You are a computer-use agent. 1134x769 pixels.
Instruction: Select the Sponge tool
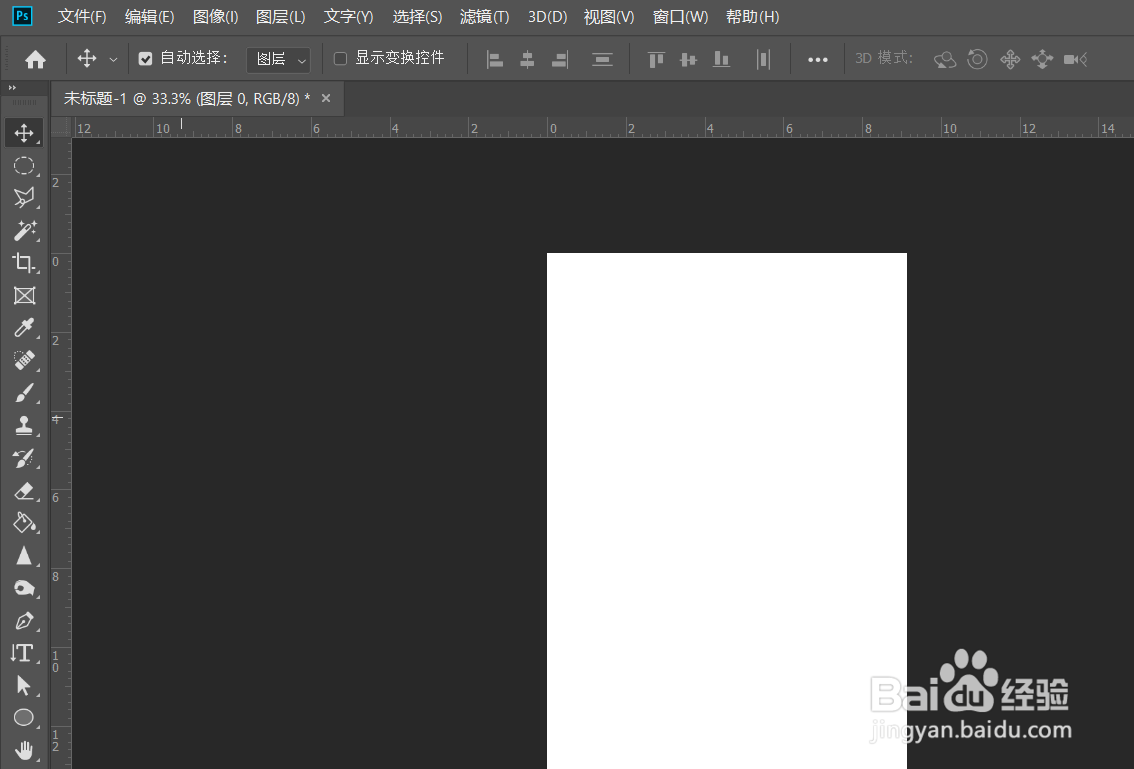tap(24, 587)
